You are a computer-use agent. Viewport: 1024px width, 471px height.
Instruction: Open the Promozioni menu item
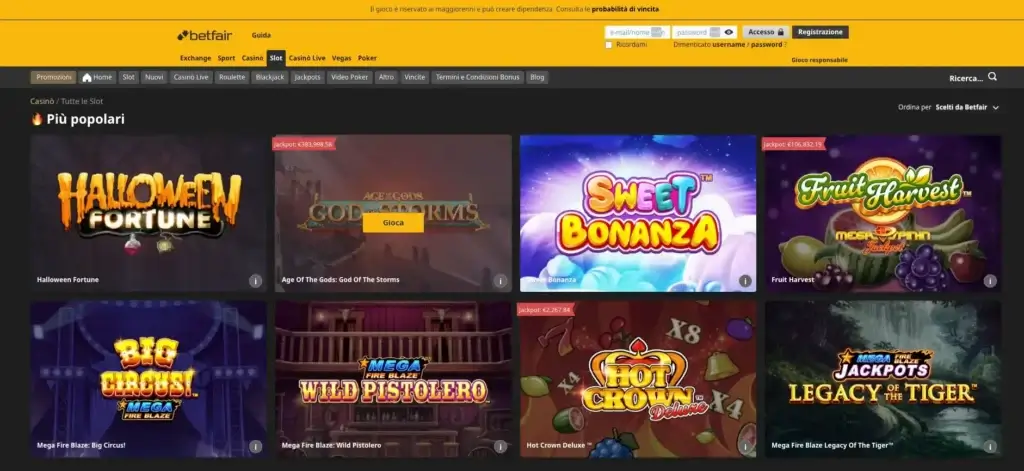(x=54, y=77)
